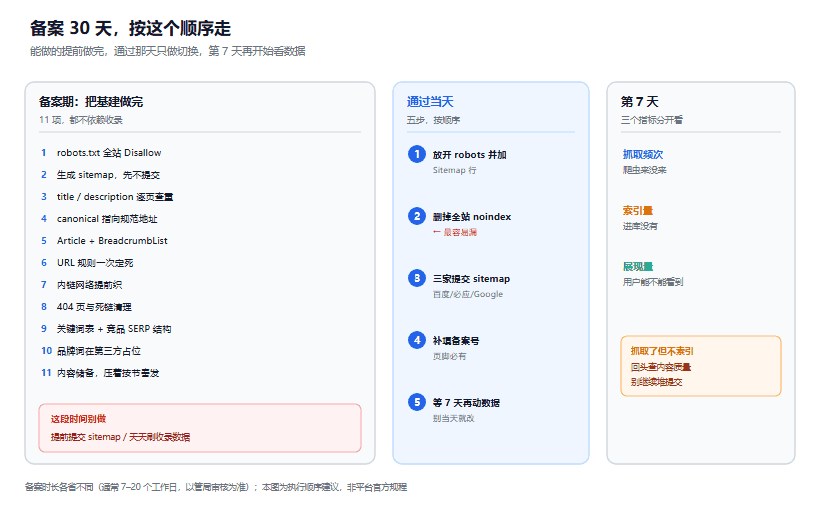Click the step title 三家提交 sitemap
This screenshot has height=520, width=820.
point(471,279)
